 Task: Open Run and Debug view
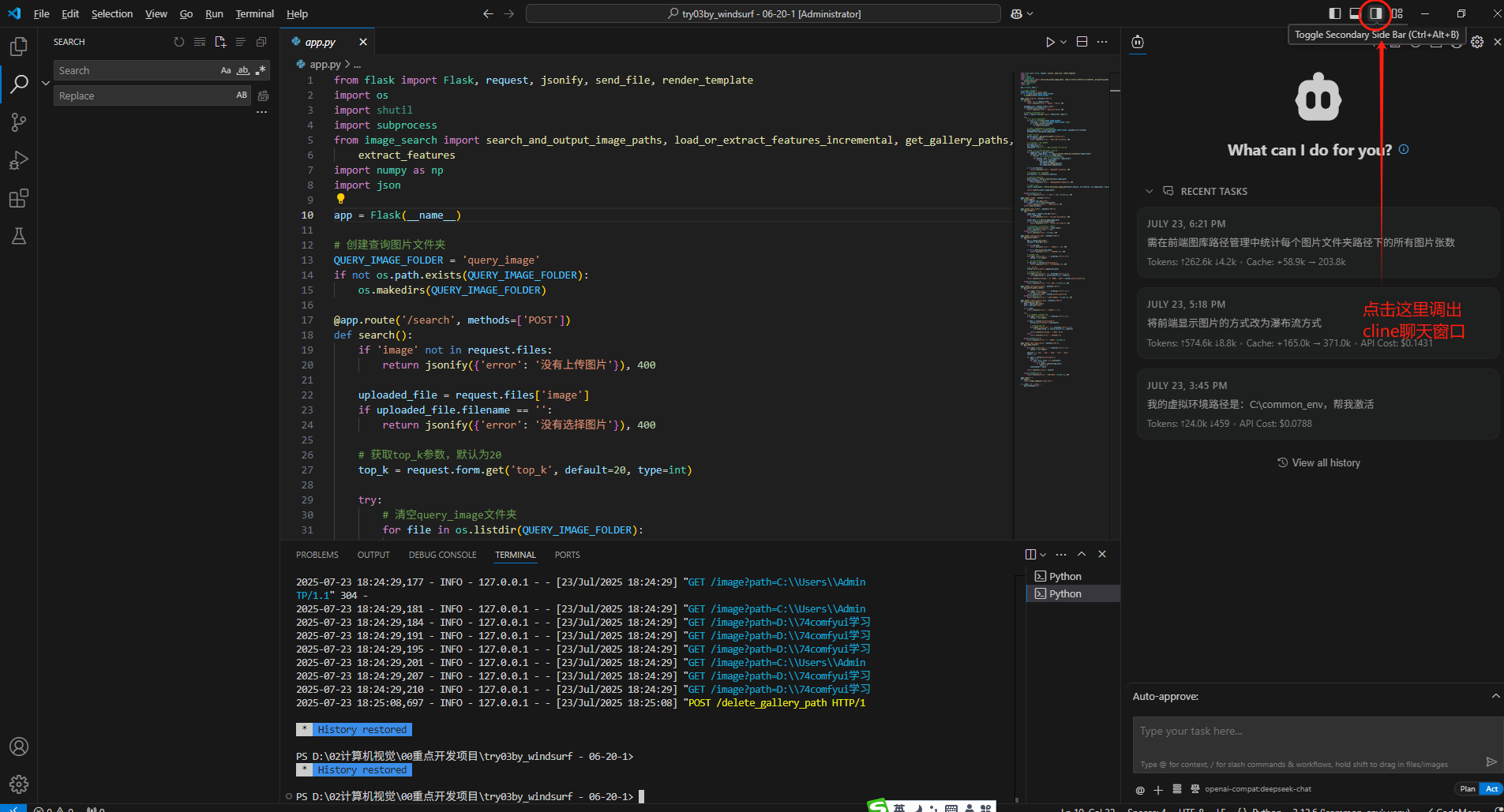[19, 160]
